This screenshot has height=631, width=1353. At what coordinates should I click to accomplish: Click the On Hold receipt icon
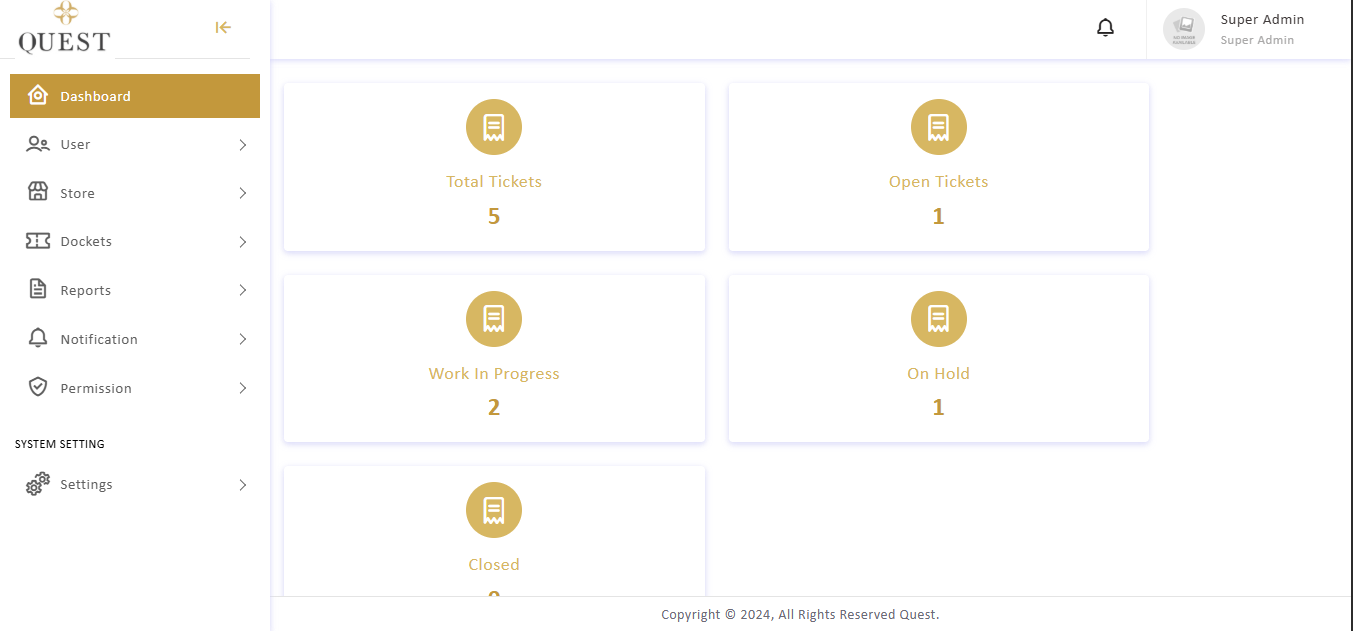938,319
